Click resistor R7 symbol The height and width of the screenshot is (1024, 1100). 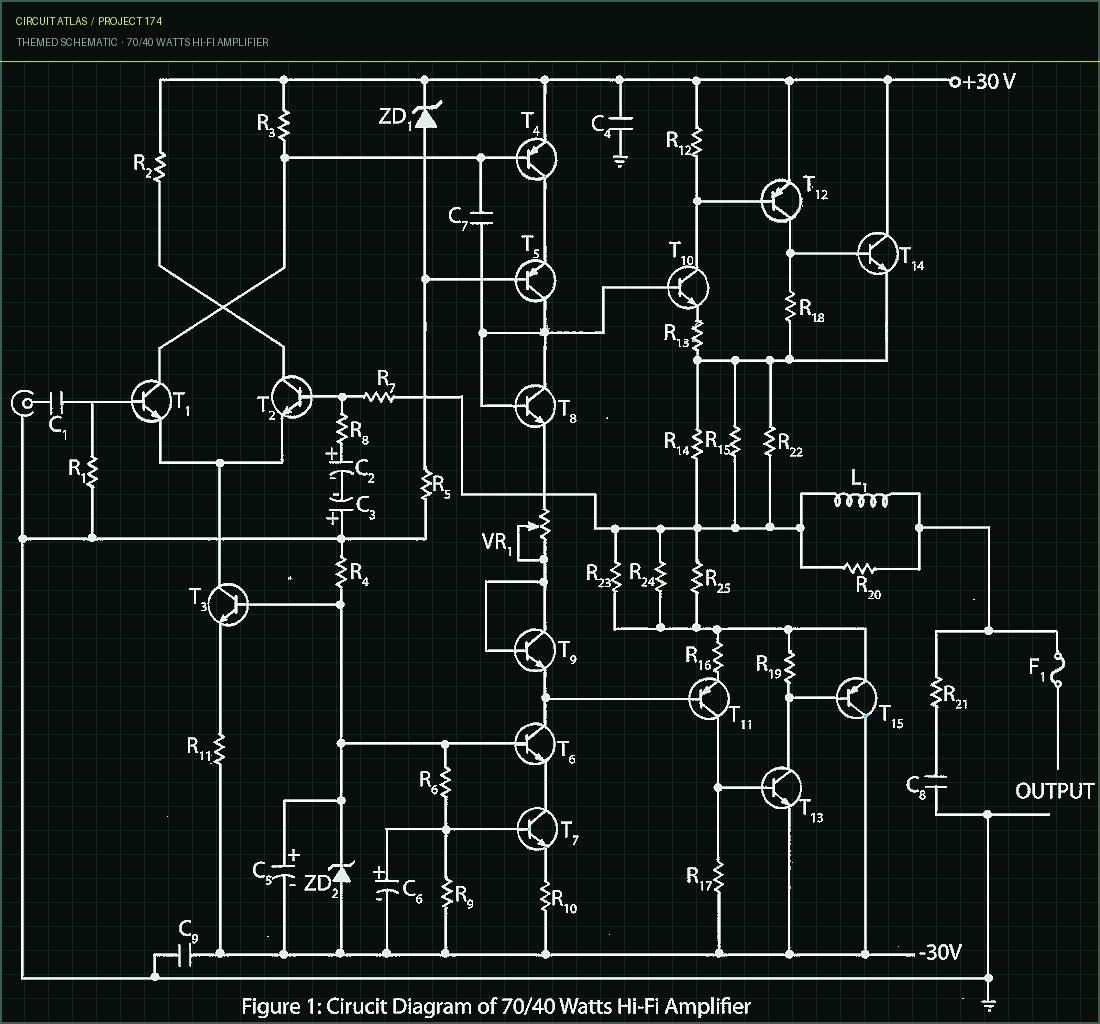(x=380, y=397)
